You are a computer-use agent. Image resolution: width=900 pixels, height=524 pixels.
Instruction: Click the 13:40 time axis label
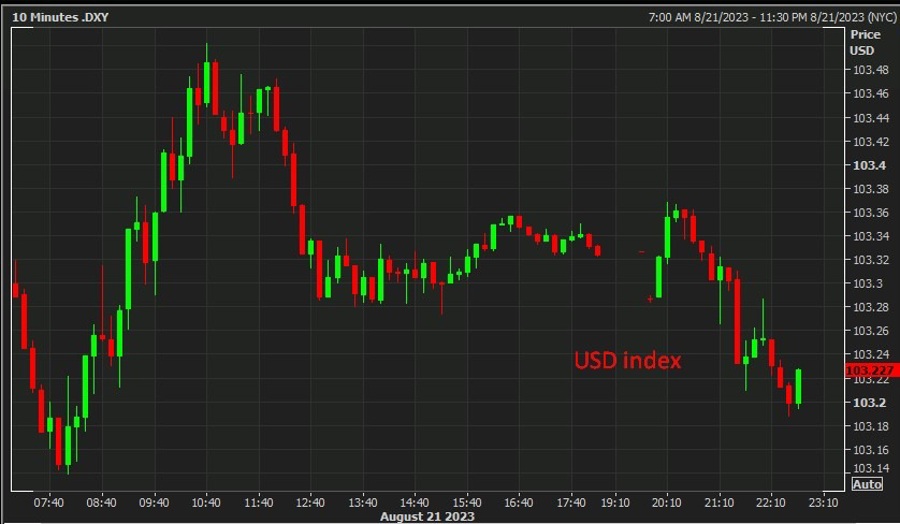point(363,503)
